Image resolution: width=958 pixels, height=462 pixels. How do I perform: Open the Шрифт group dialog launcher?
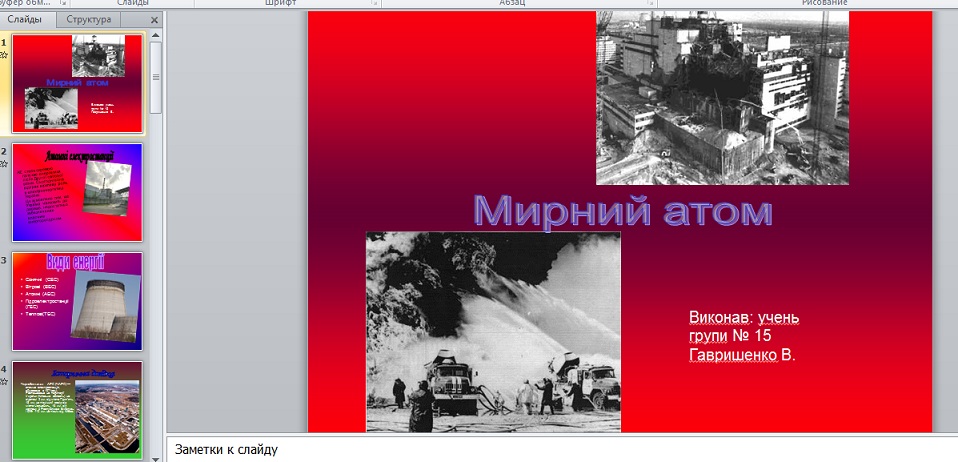point(373,3)
